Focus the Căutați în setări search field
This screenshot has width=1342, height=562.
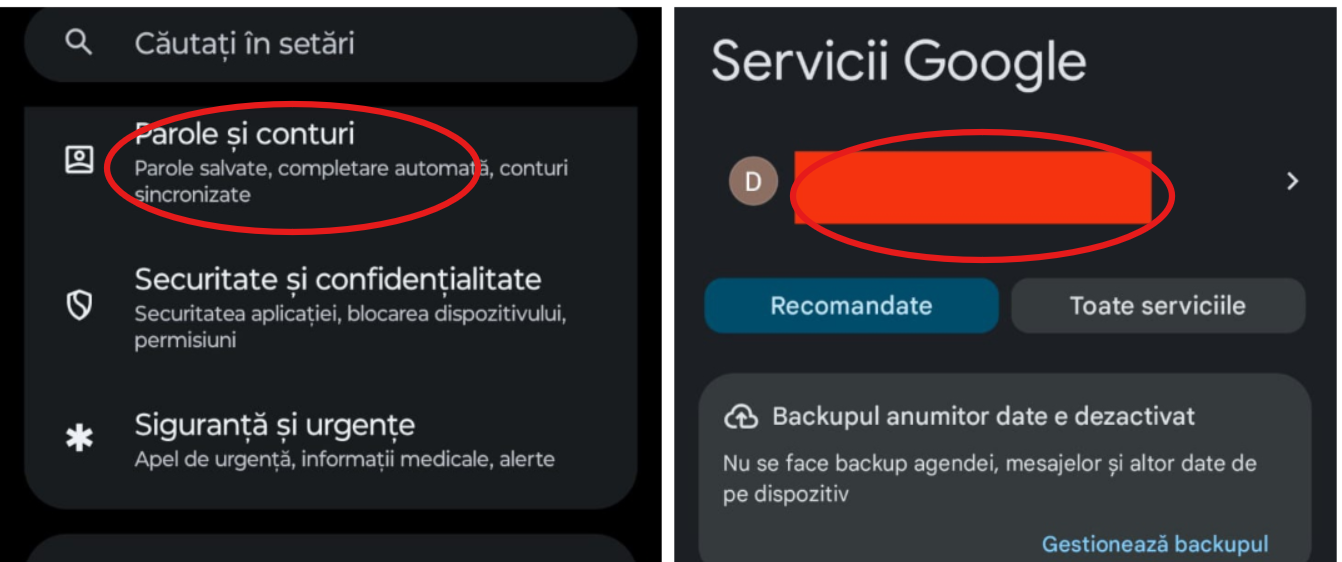pos(330,43)
